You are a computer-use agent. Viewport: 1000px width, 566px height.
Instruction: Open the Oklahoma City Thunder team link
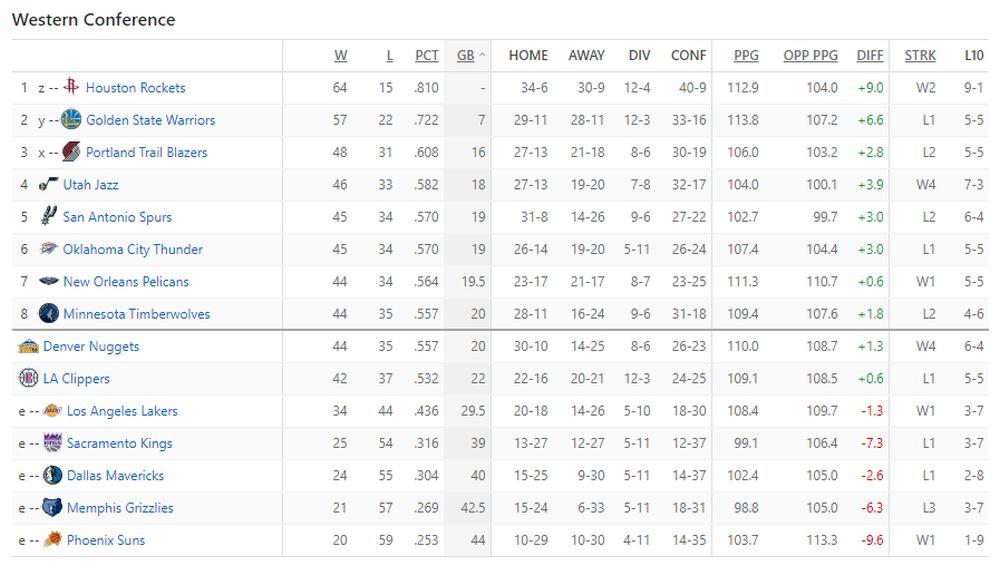[x=133, y=249]
